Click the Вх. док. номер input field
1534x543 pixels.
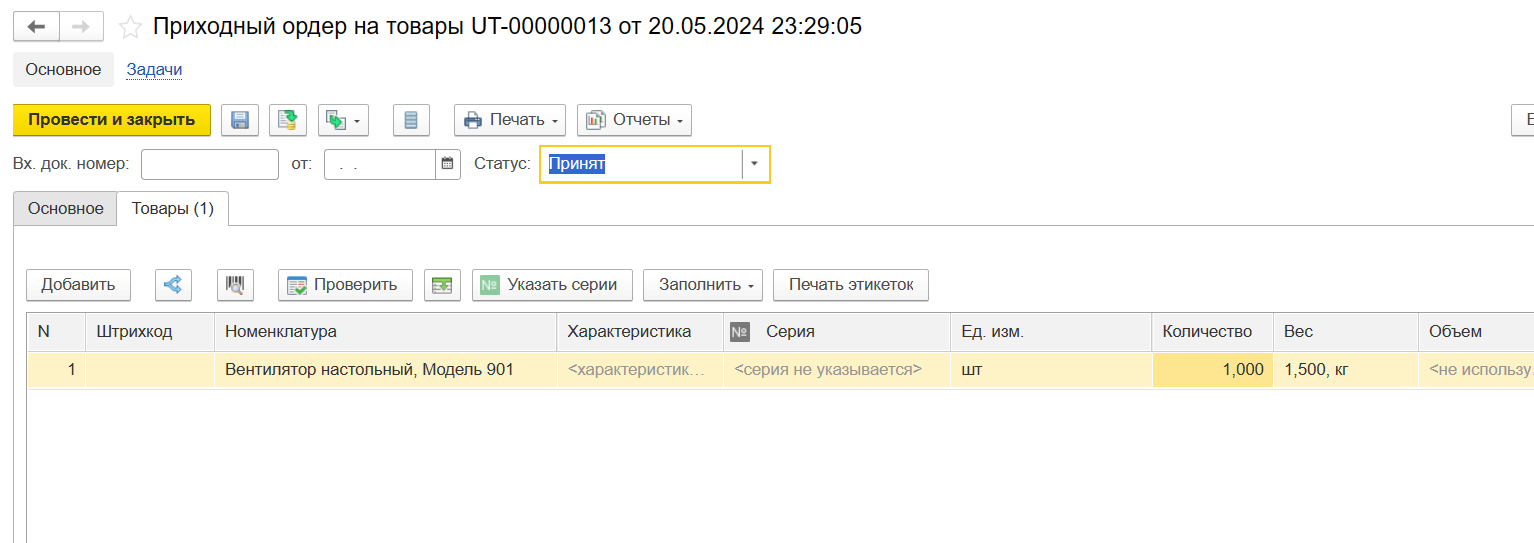click(x=210, y=164)
